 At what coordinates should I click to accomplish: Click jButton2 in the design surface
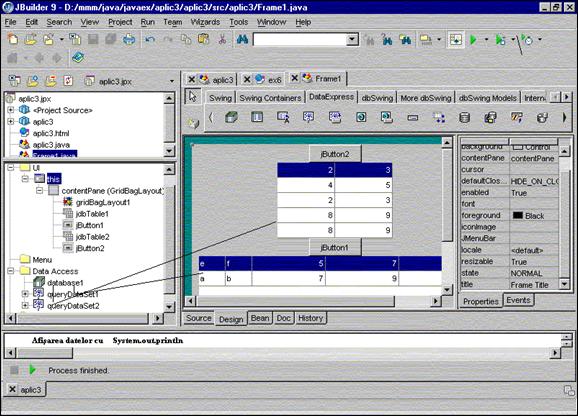click(335, 154)
